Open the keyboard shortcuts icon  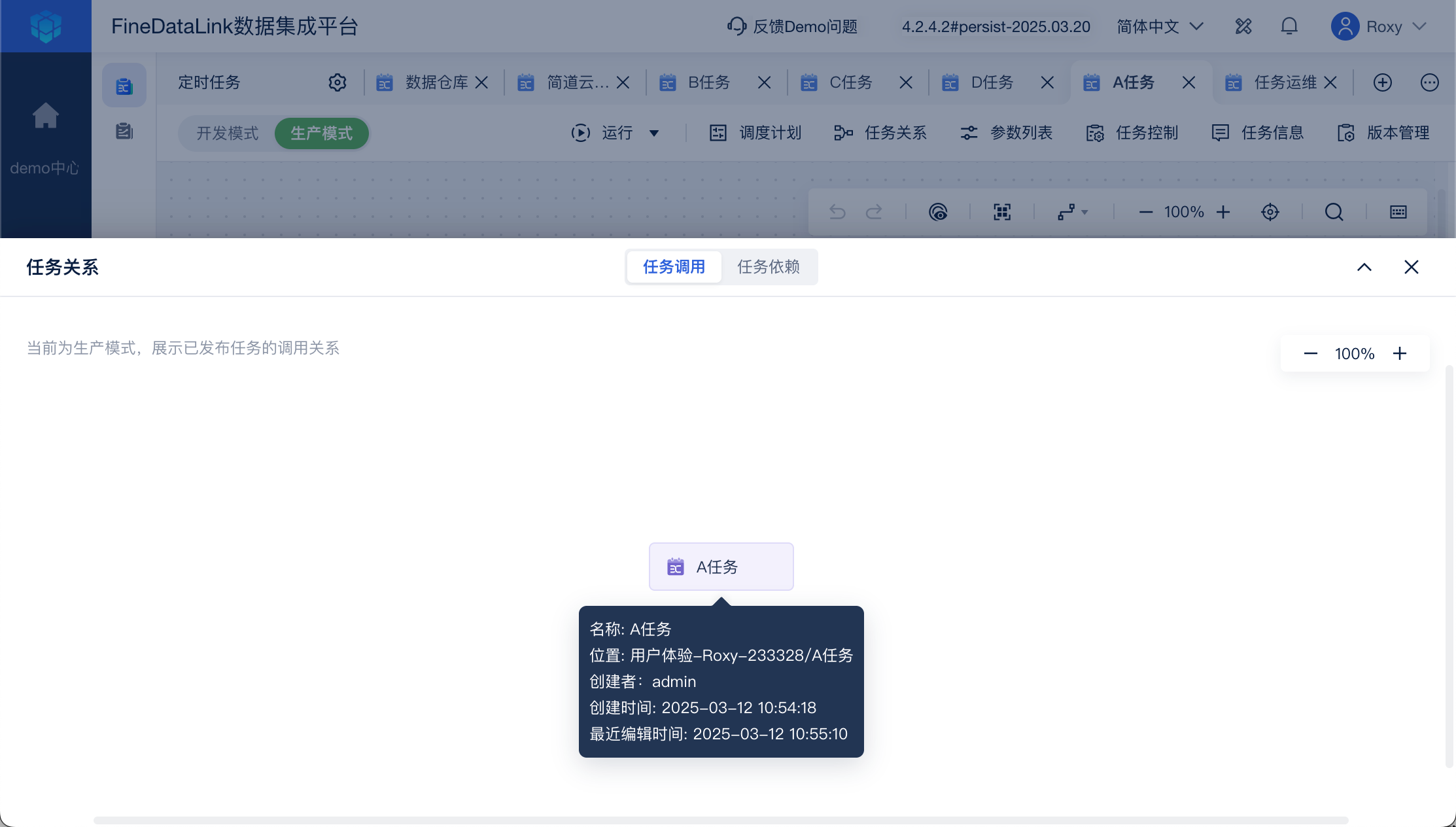1398,212
